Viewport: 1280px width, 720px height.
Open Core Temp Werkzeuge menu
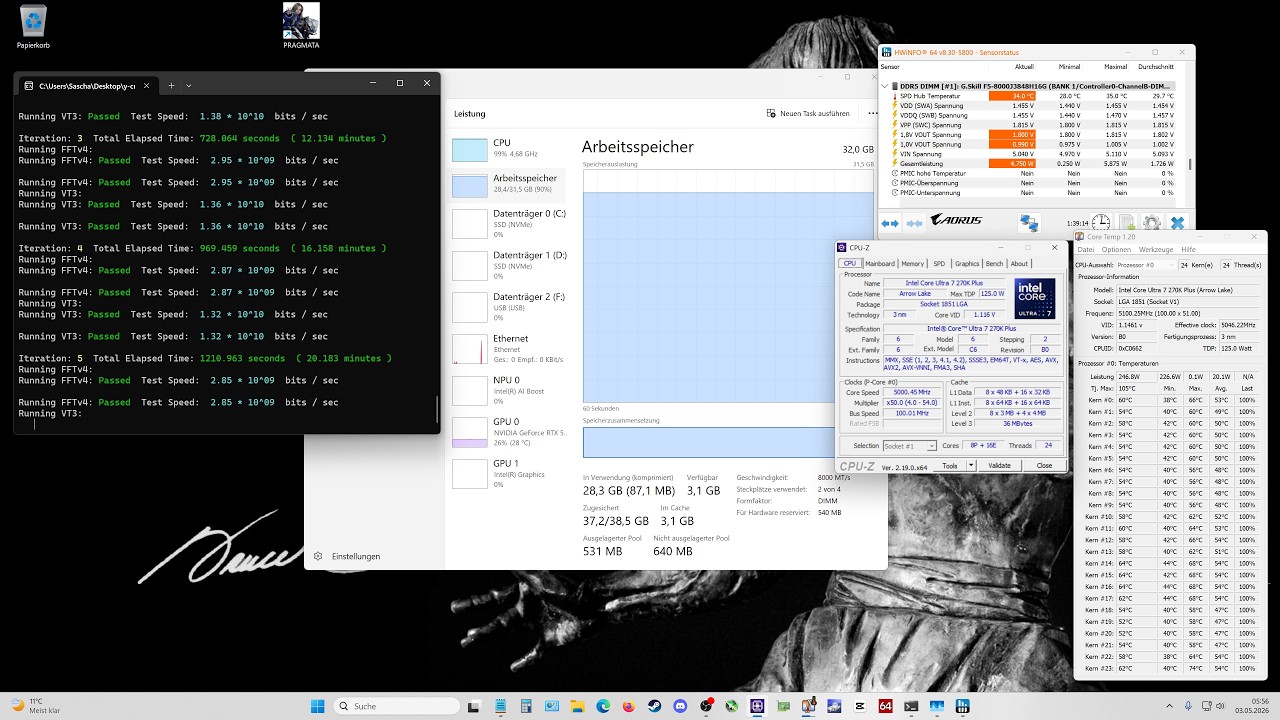(x=1156, y=249)
